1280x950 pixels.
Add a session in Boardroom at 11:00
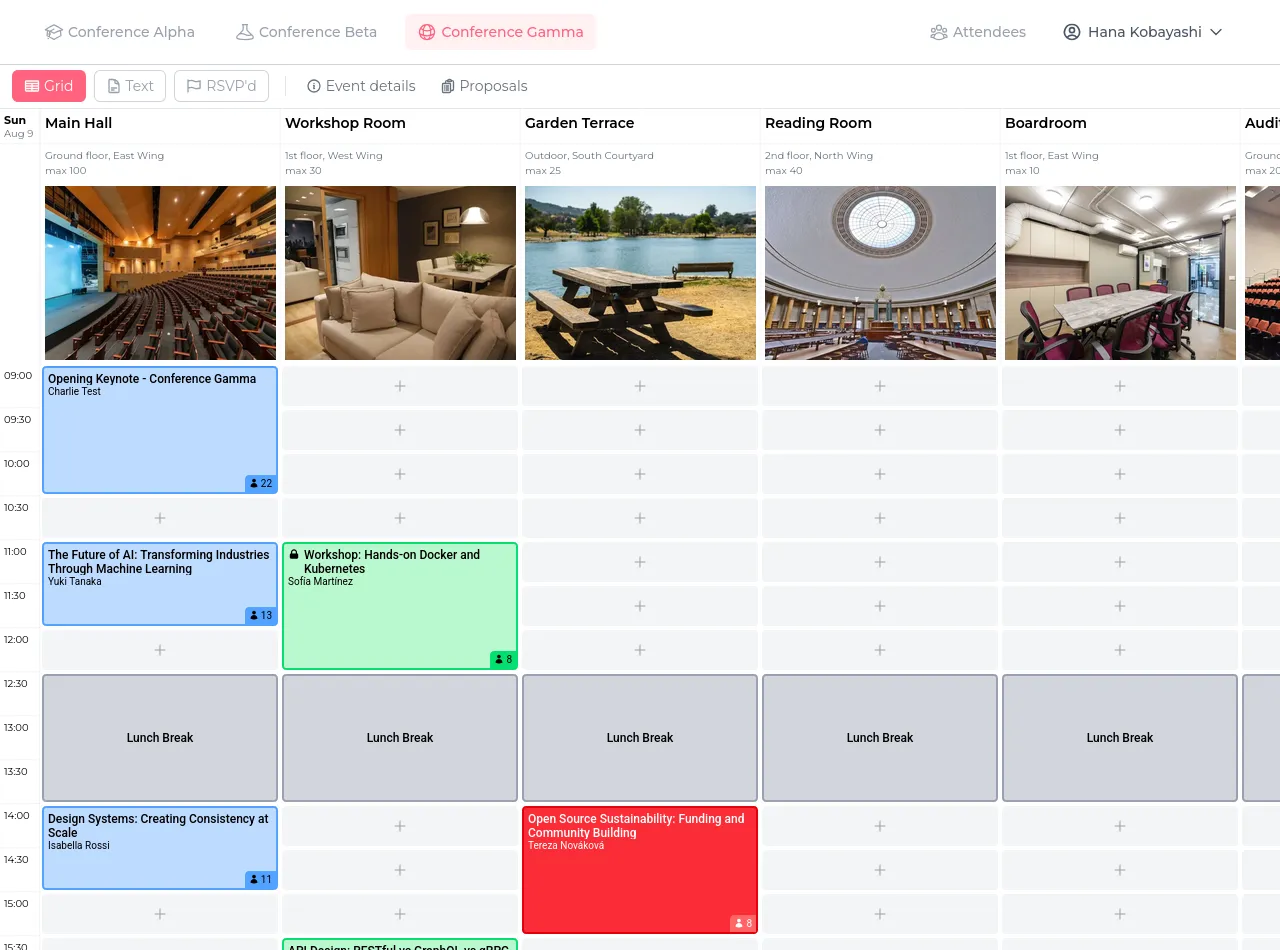1120,562
